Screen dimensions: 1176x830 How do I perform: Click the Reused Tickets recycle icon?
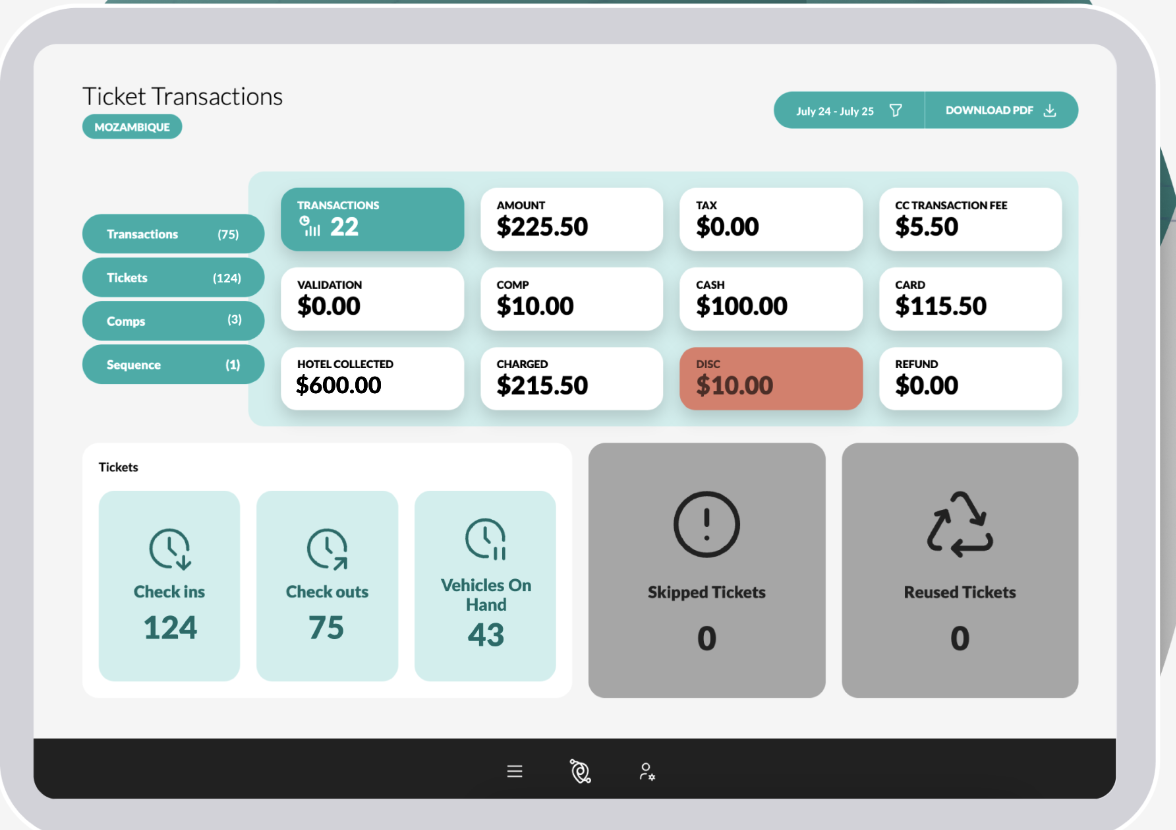click(x=960, y=524)
